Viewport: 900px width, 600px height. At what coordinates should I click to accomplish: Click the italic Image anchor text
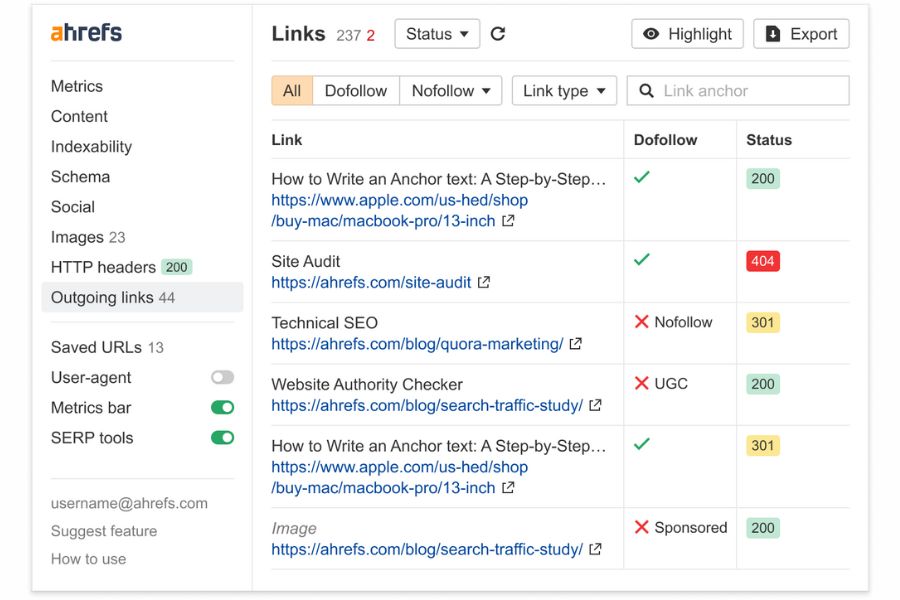294,528
